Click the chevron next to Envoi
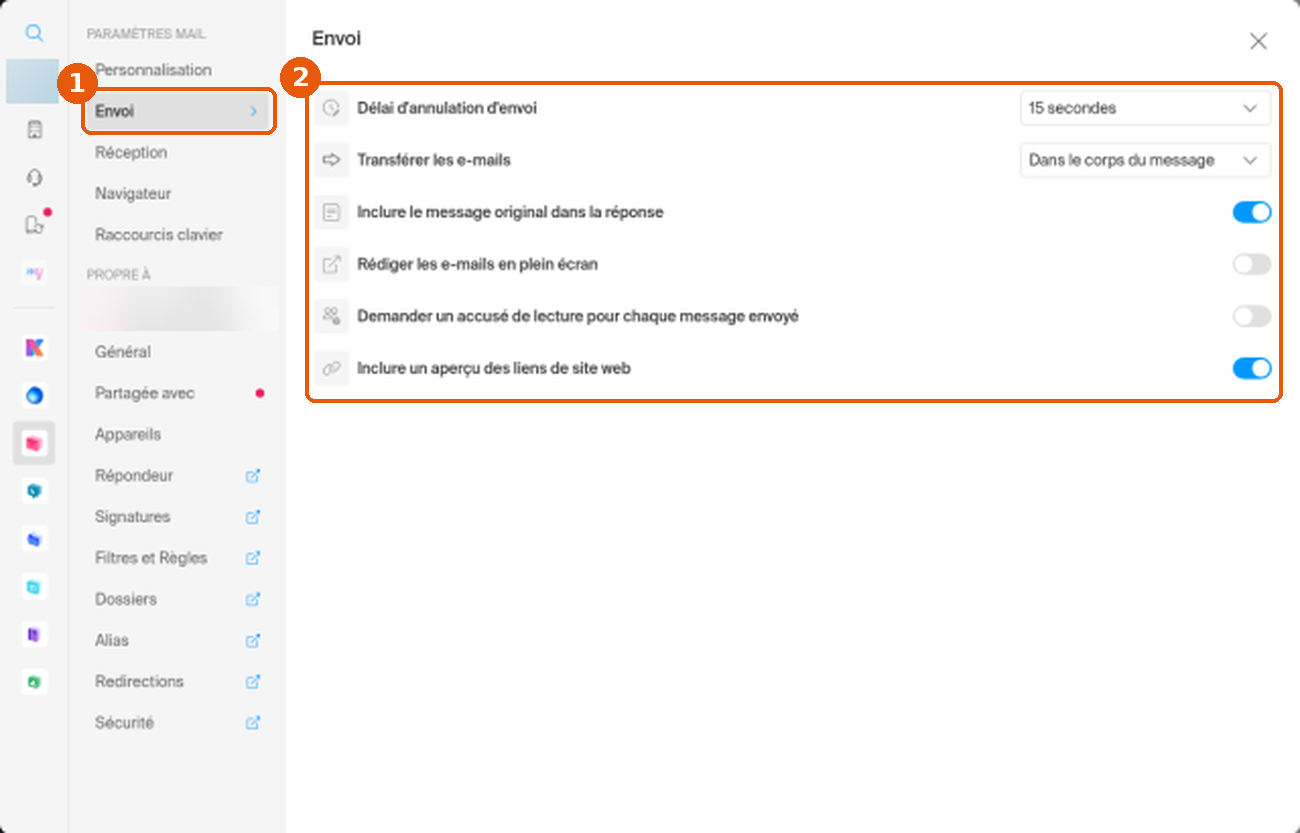 253,111
